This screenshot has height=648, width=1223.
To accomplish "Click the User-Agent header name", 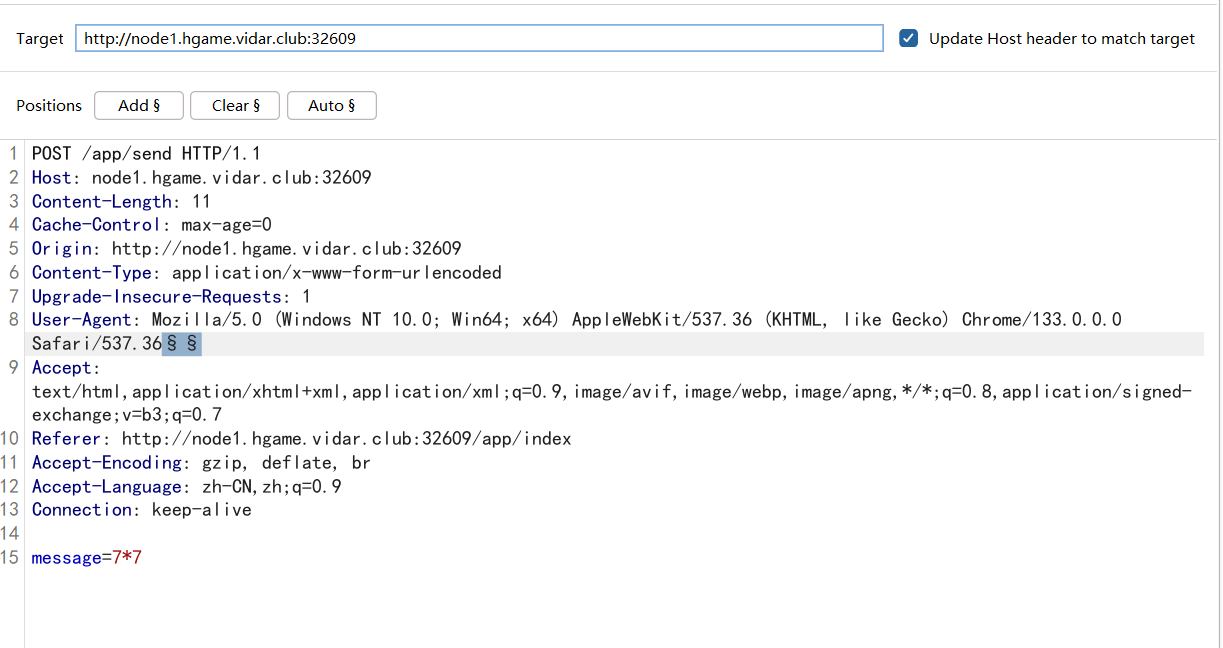I will pyautogui.click(x=81, y=320).
